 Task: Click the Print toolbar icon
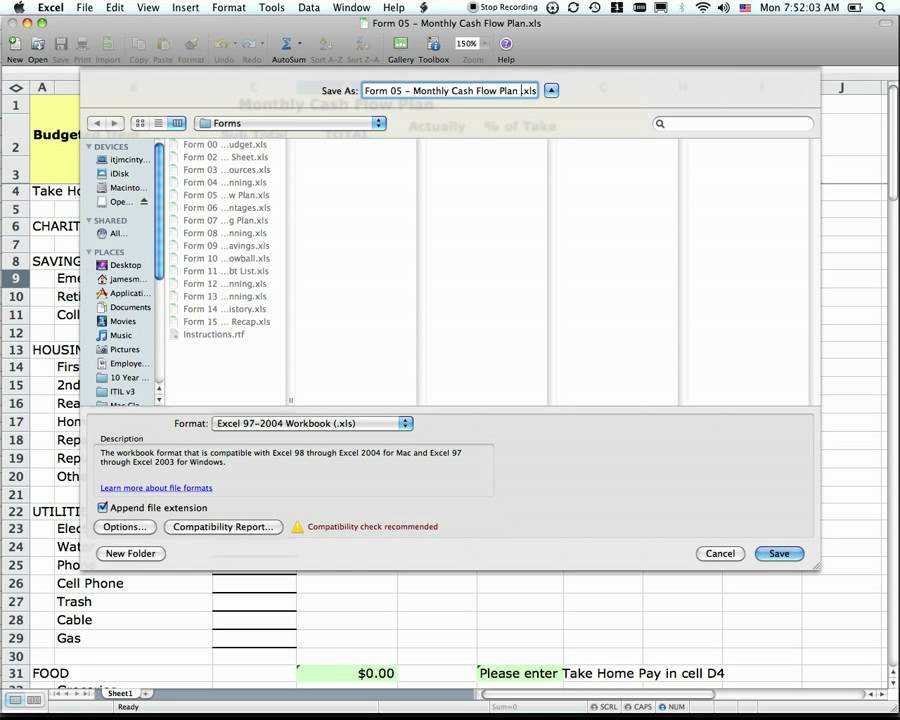point(83,44)
